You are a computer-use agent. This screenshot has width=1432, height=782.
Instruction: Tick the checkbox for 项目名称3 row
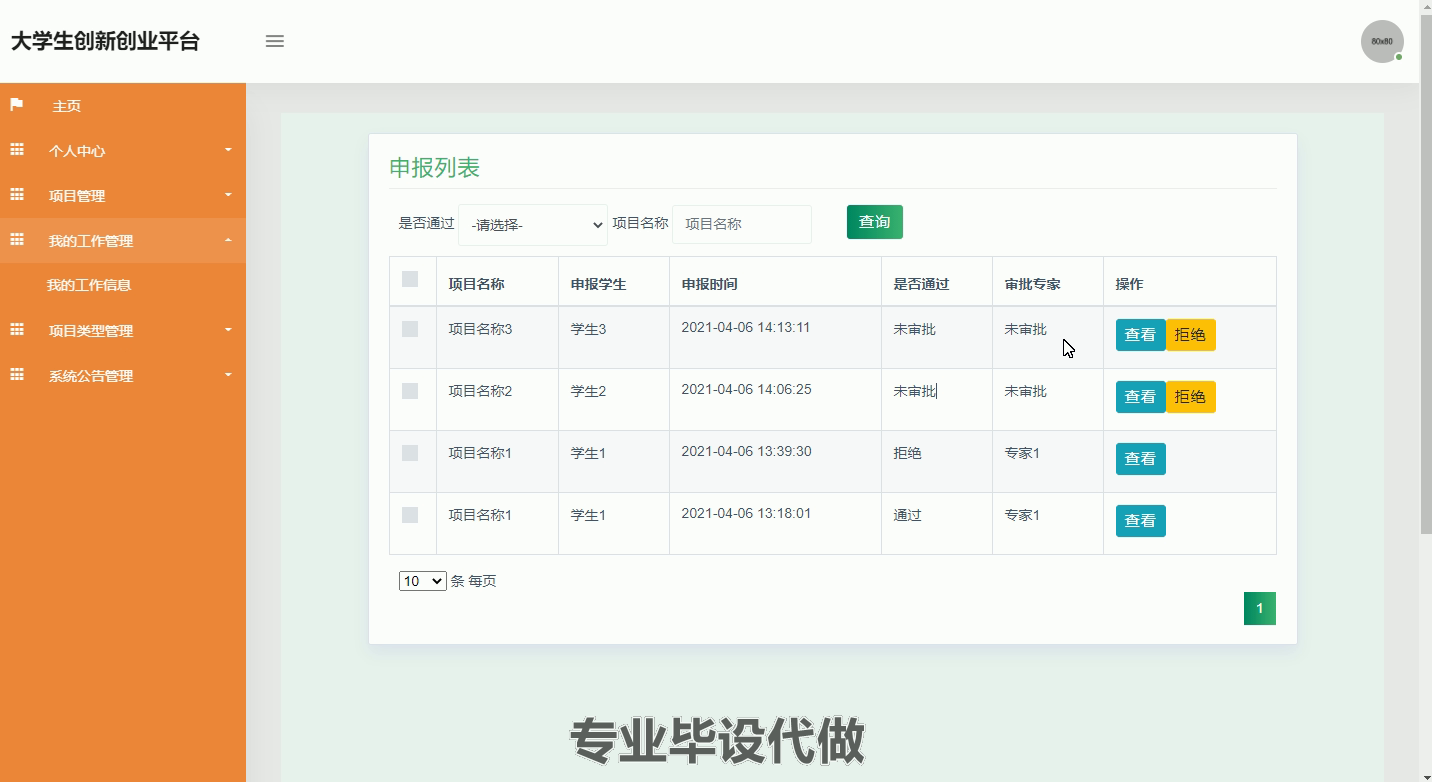tap(410, 329)
